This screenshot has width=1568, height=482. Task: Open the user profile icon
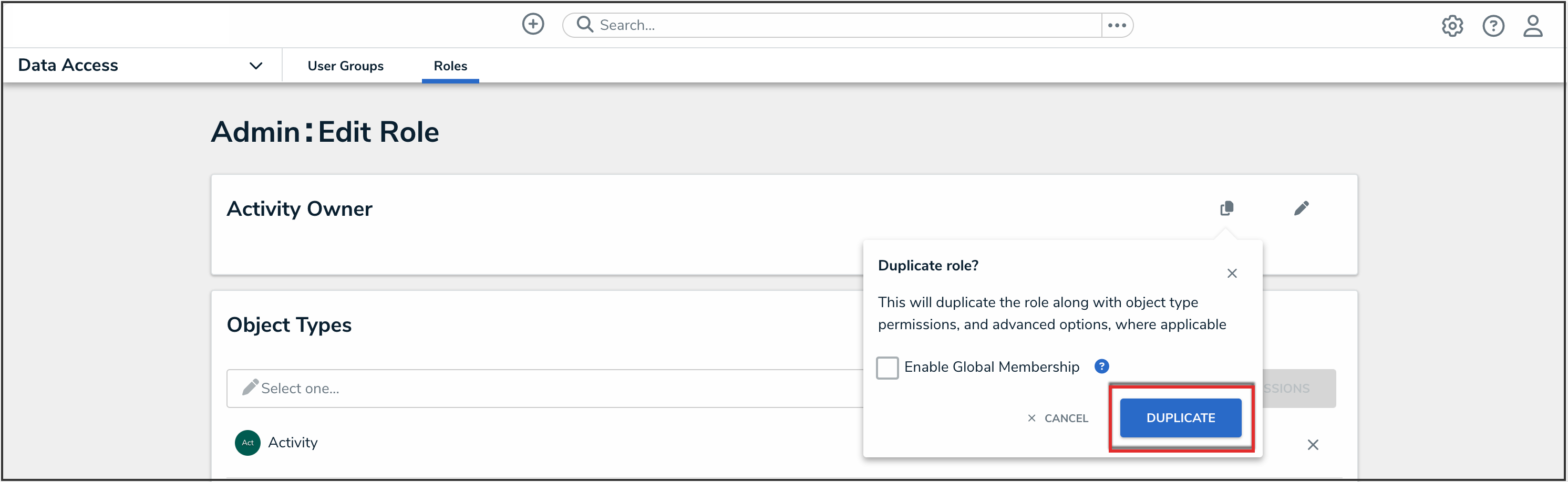[1533, 26]
